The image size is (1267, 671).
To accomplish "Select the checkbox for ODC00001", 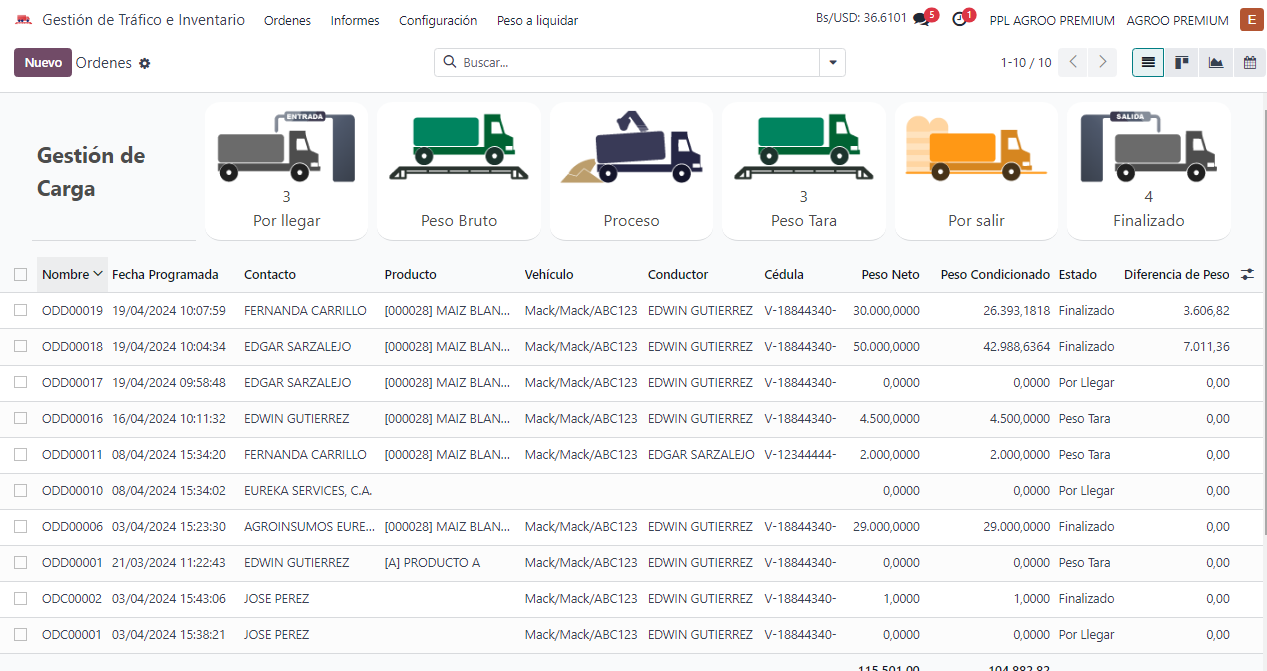I will coord(21,635).
